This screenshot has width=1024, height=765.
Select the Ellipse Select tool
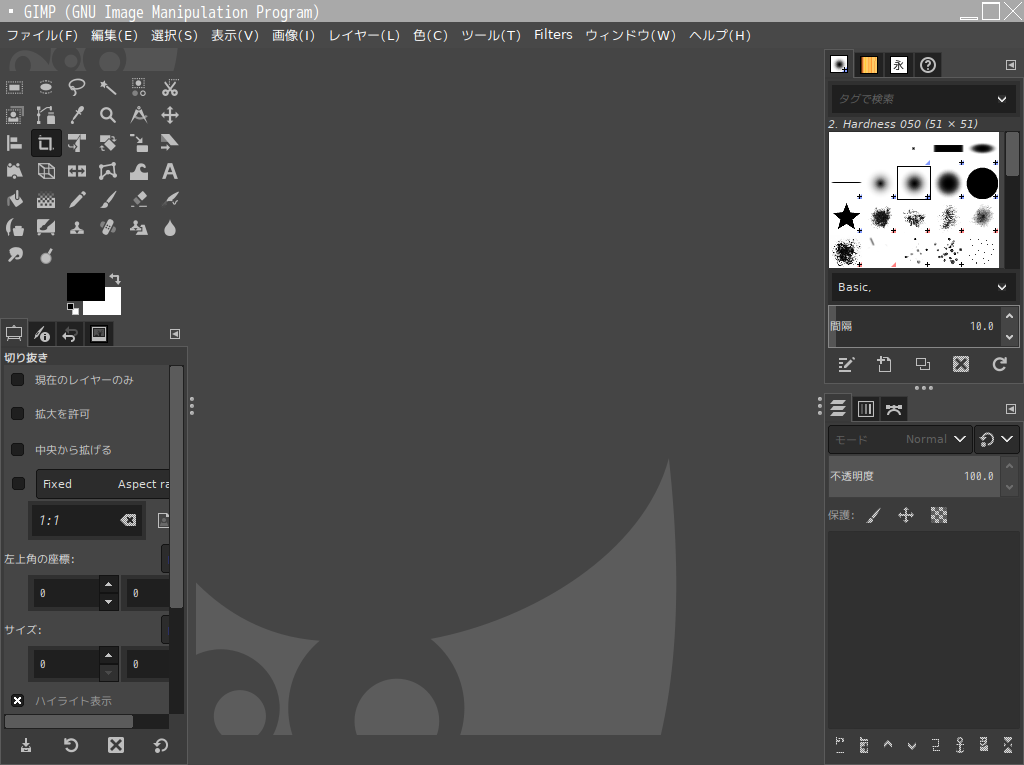pyautogui.click(x=46, y=88)
